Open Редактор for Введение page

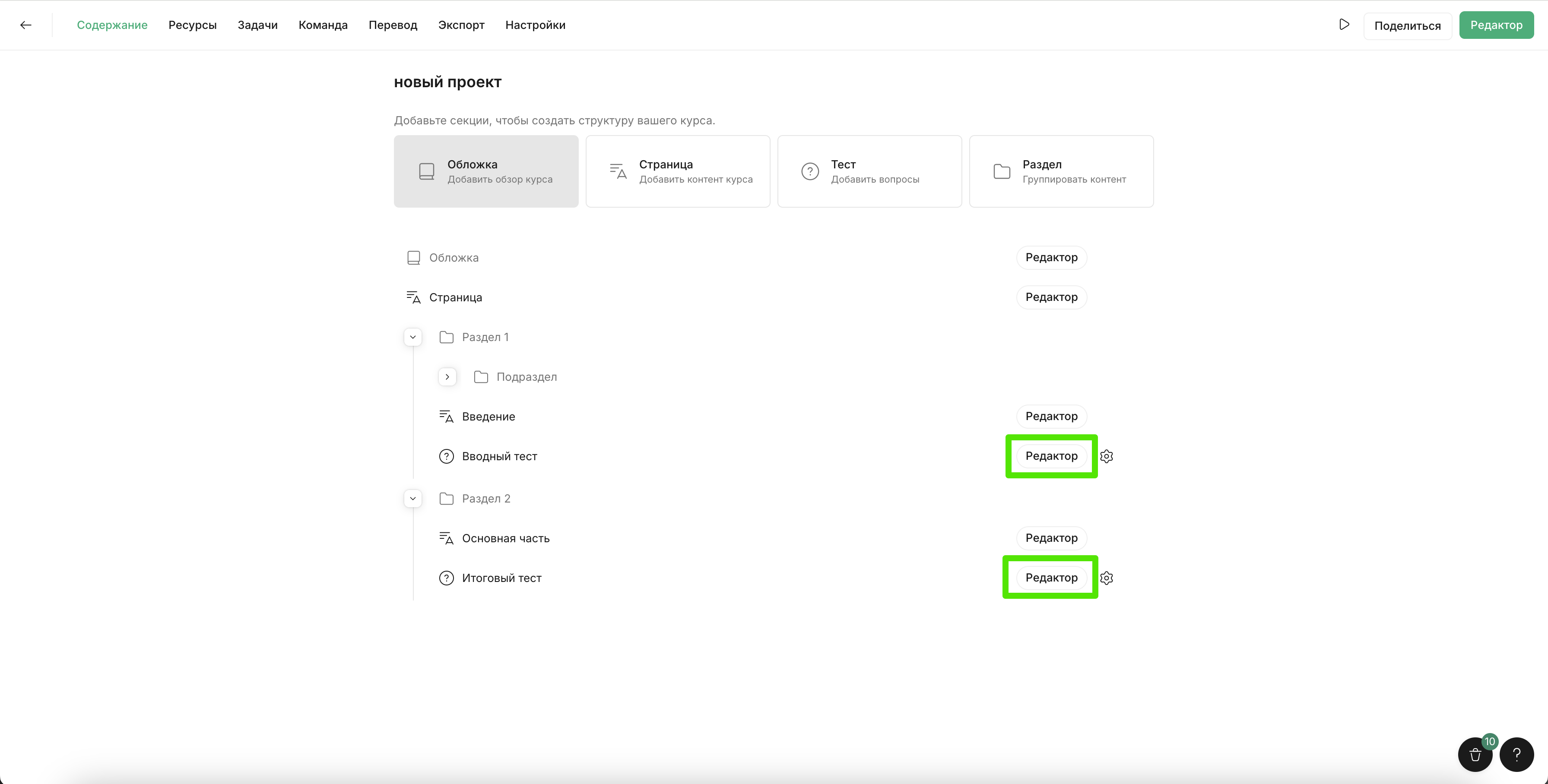[x=1051, y=416]
